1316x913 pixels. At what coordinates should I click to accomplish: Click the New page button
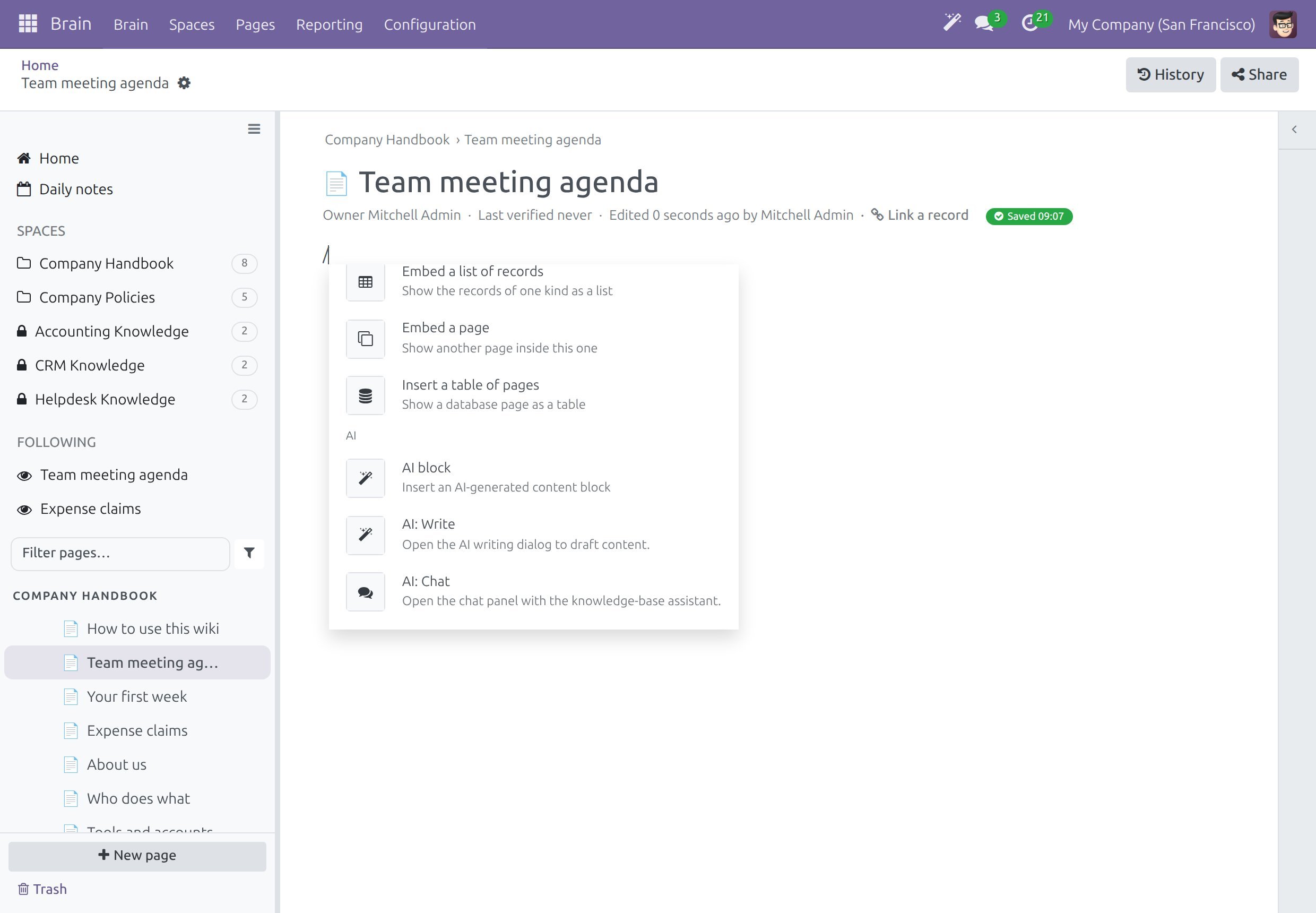point(137,856)
